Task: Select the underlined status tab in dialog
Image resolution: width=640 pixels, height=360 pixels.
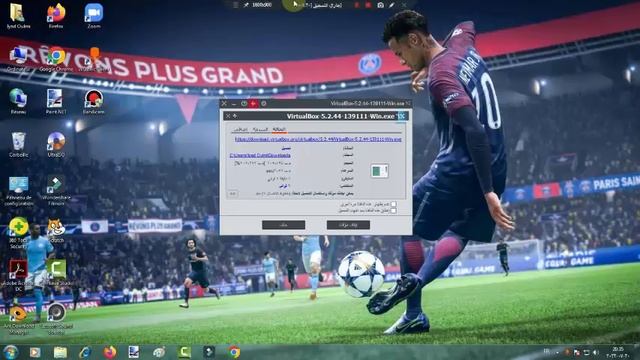Action: coord(279,129)
